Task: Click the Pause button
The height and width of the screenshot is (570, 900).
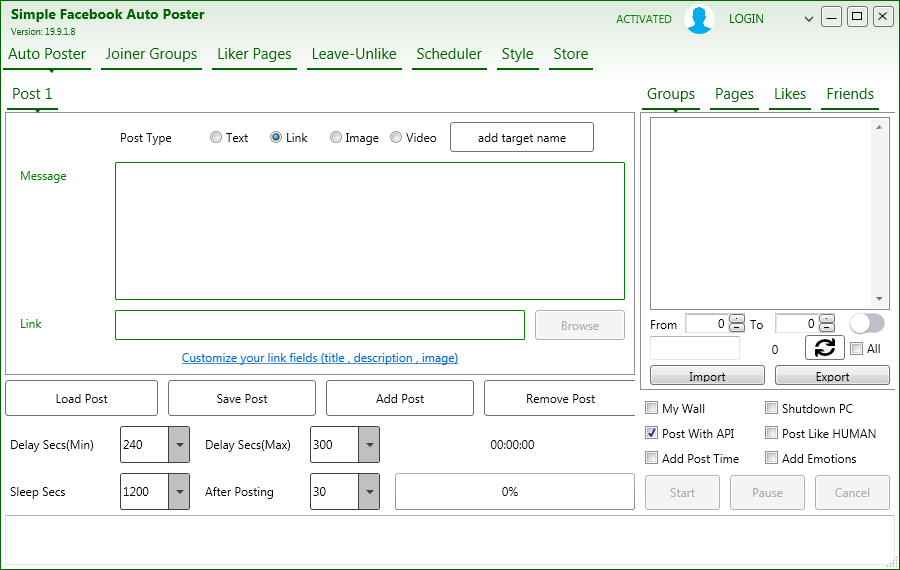Action: coord(767,493)
